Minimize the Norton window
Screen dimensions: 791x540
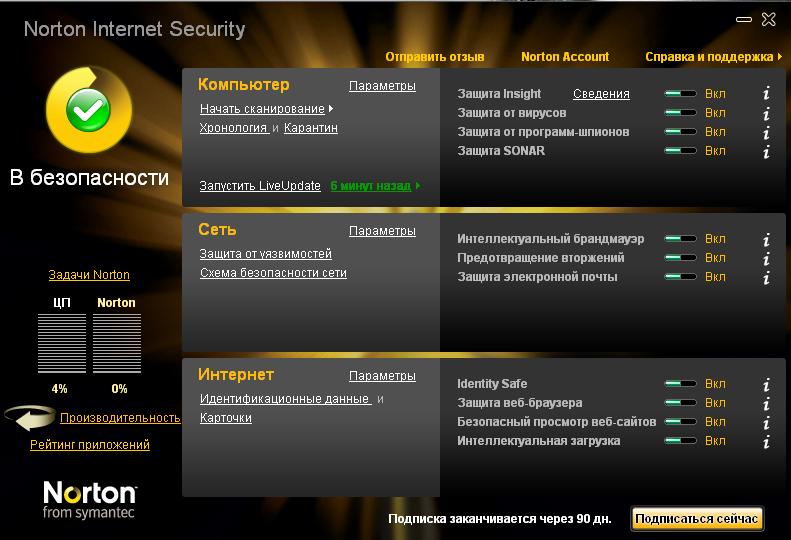pos(744,20)
